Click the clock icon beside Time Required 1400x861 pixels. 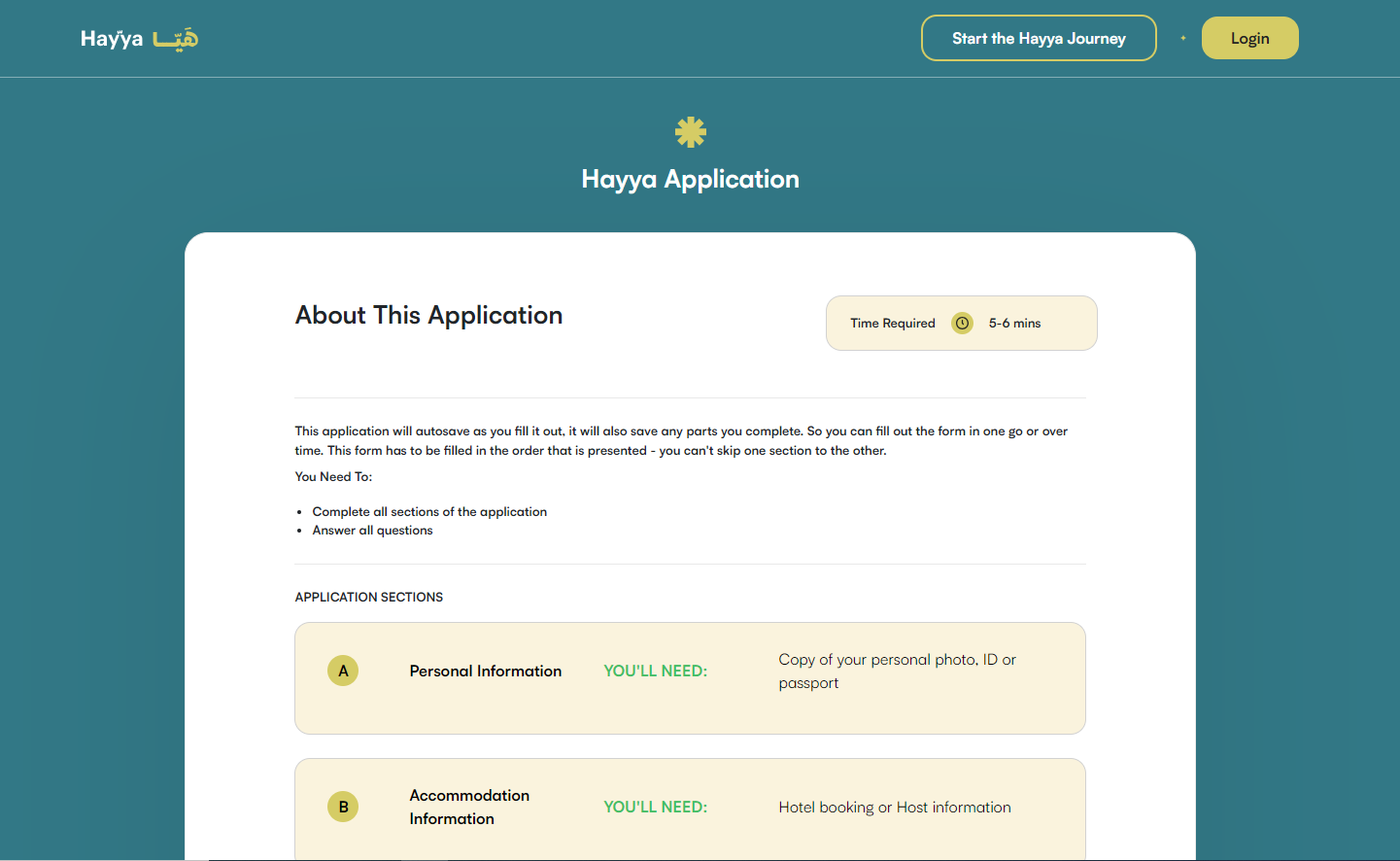962,323
